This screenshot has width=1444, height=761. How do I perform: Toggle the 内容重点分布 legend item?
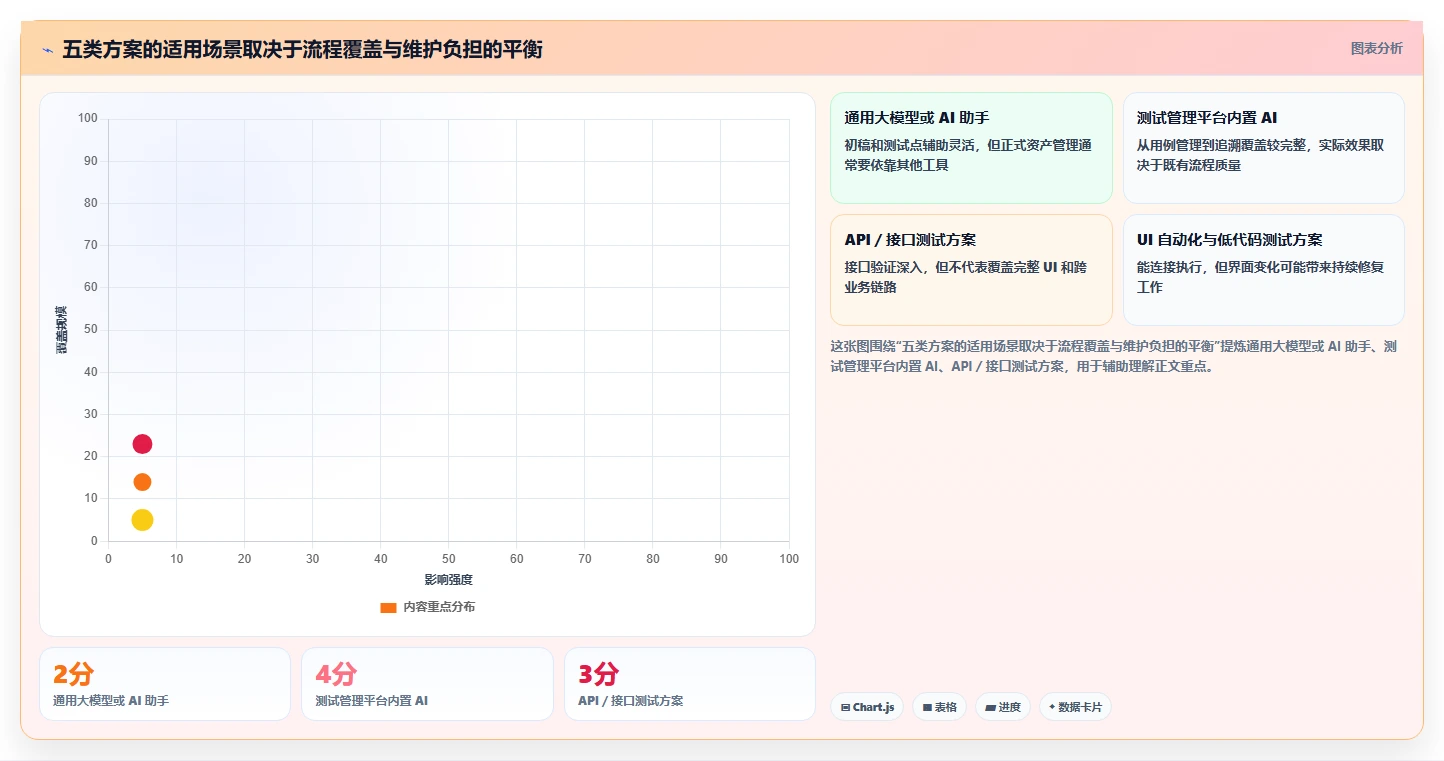[428, 607]
